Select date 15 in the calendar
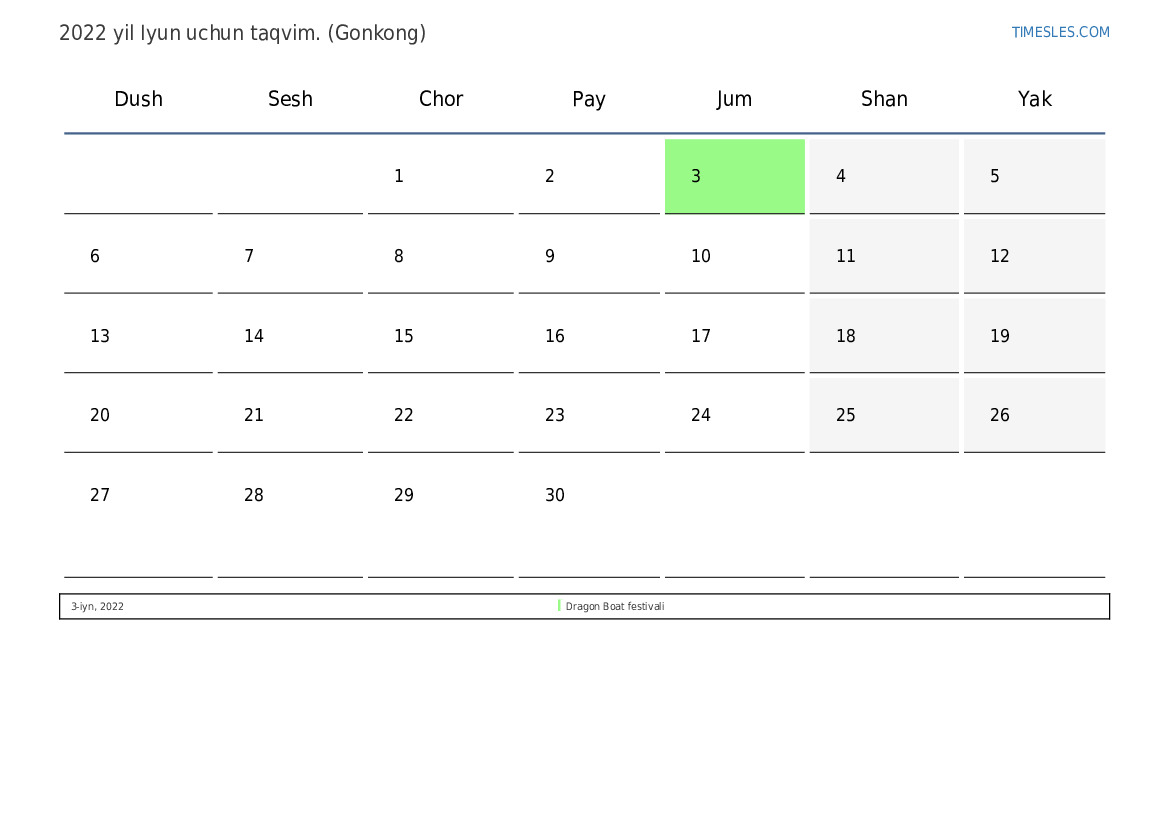This screenshot has width=1169, height=827. (x=441, y=336)
